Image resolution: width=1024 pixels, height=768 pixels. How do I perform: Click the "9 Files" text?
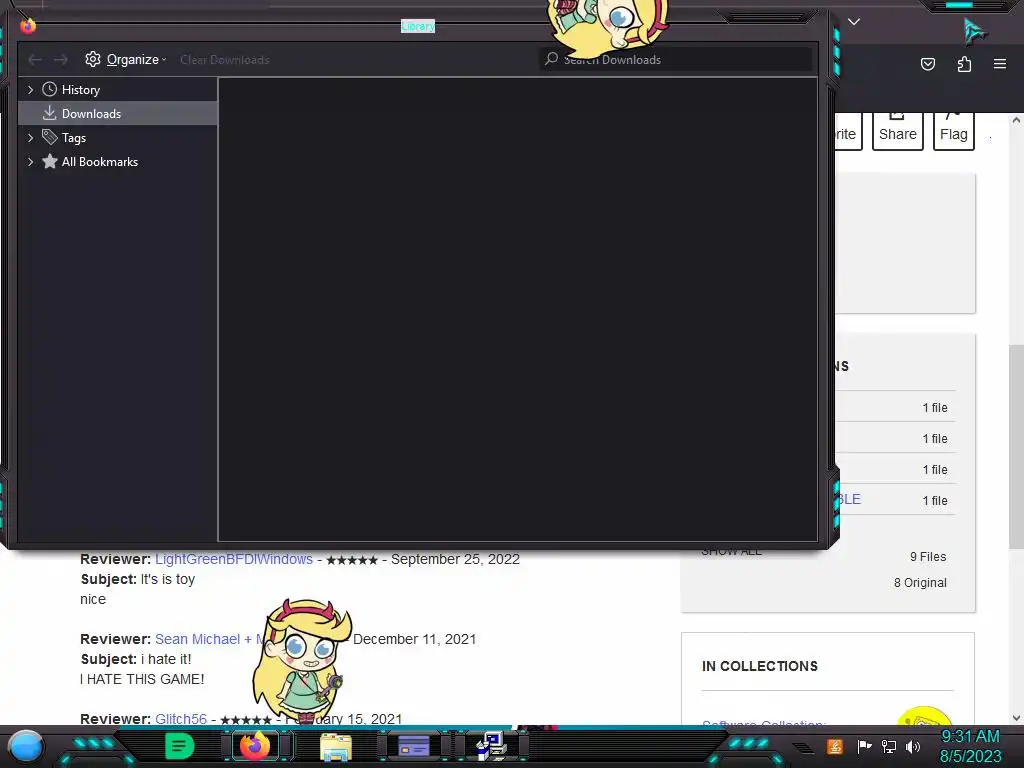click(x=928, y=557)
